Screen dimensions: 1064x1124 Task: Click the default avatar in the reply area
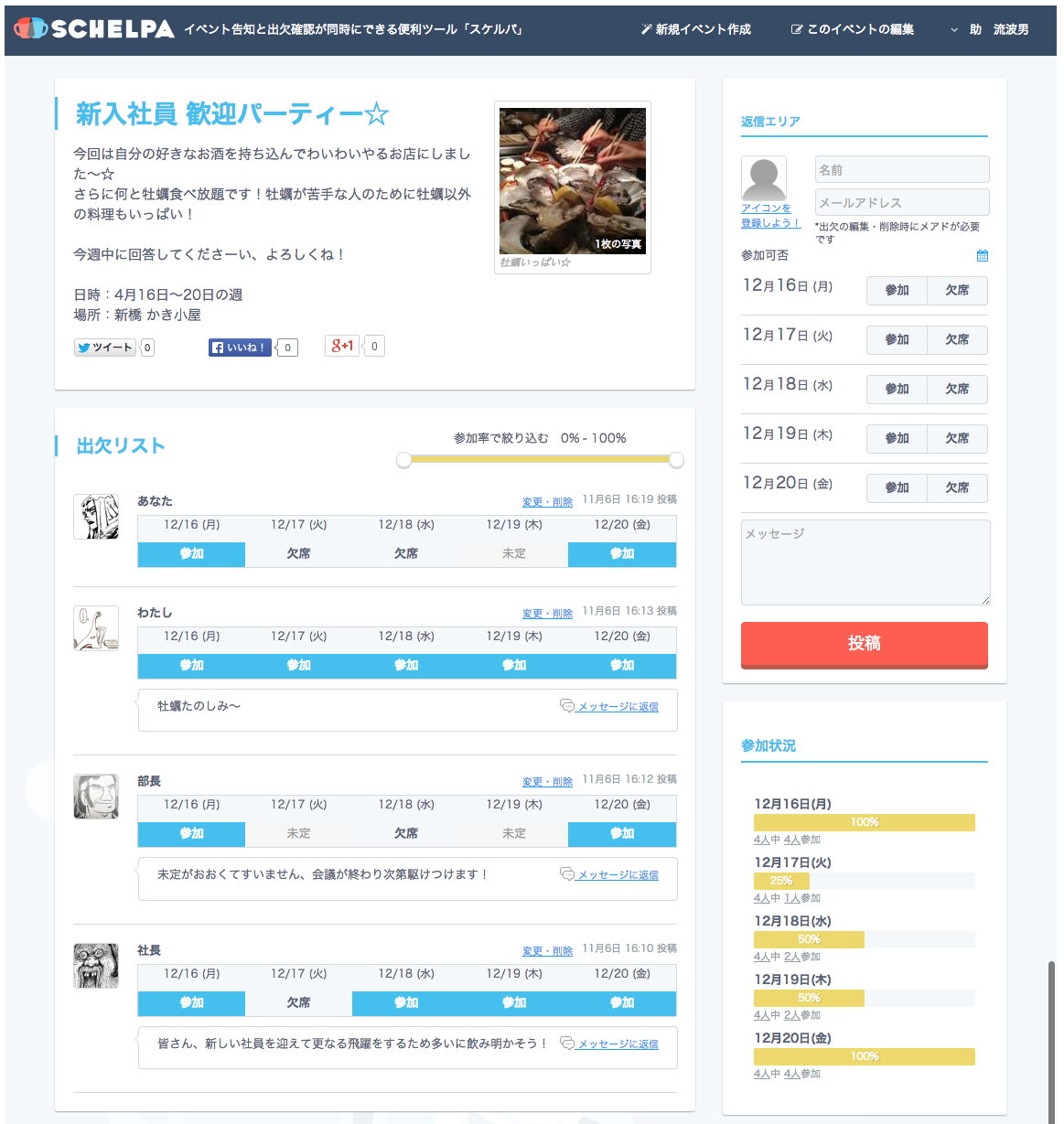764,178
